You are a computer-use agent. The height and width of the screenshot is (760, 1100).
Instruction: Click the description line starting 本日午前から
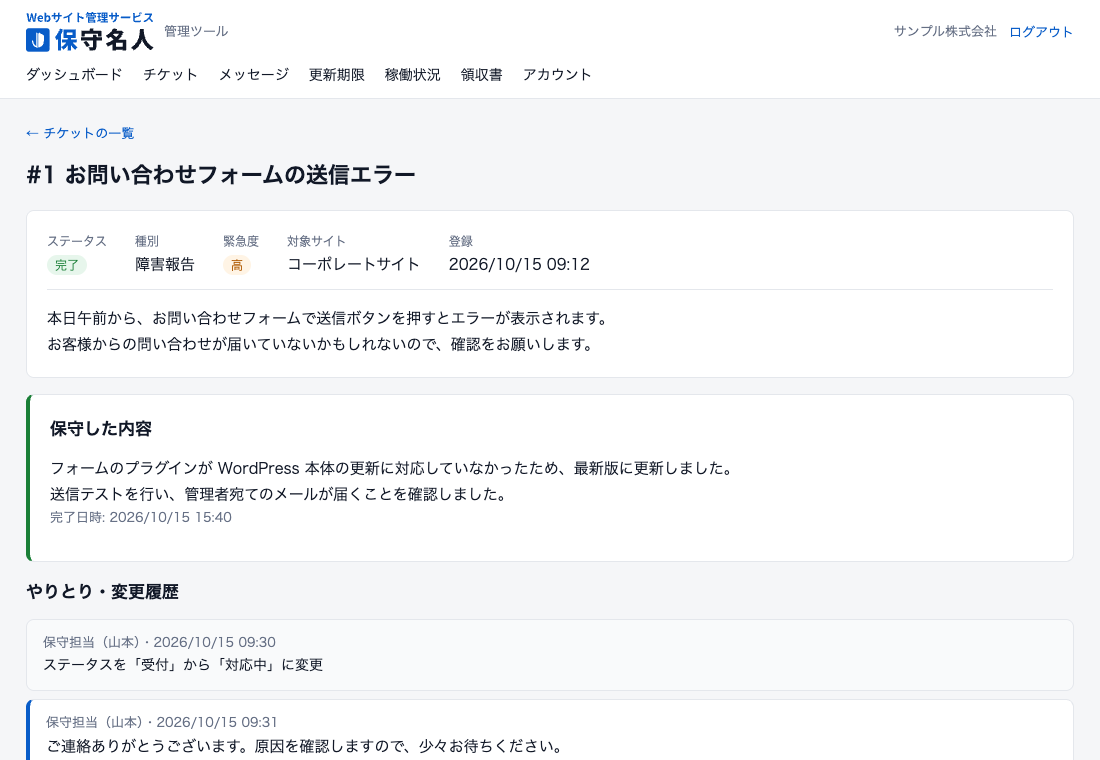point(328,319)
